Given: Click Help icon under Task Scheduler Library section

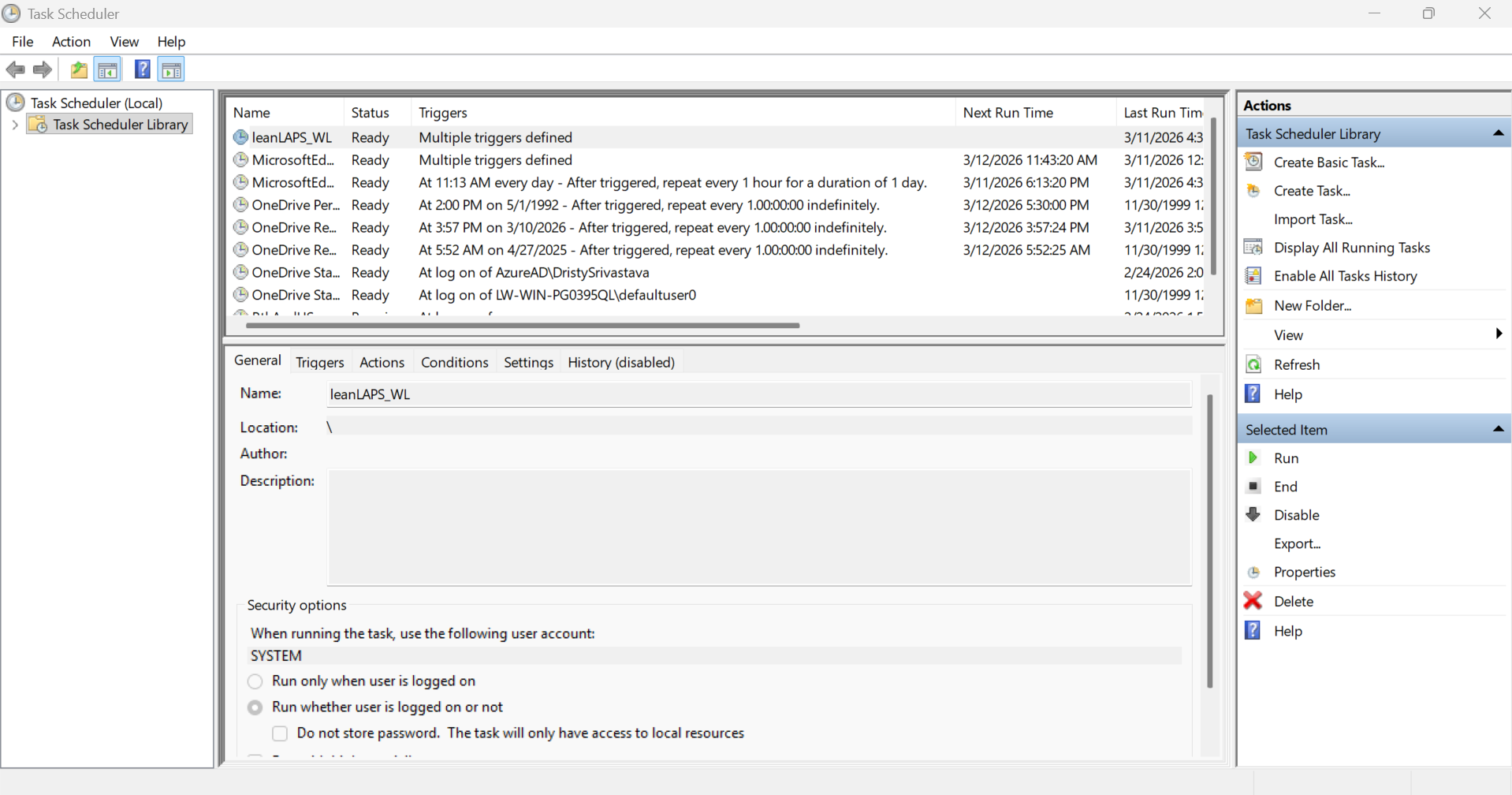Looking at the screenshot, I should point(1253,394).
